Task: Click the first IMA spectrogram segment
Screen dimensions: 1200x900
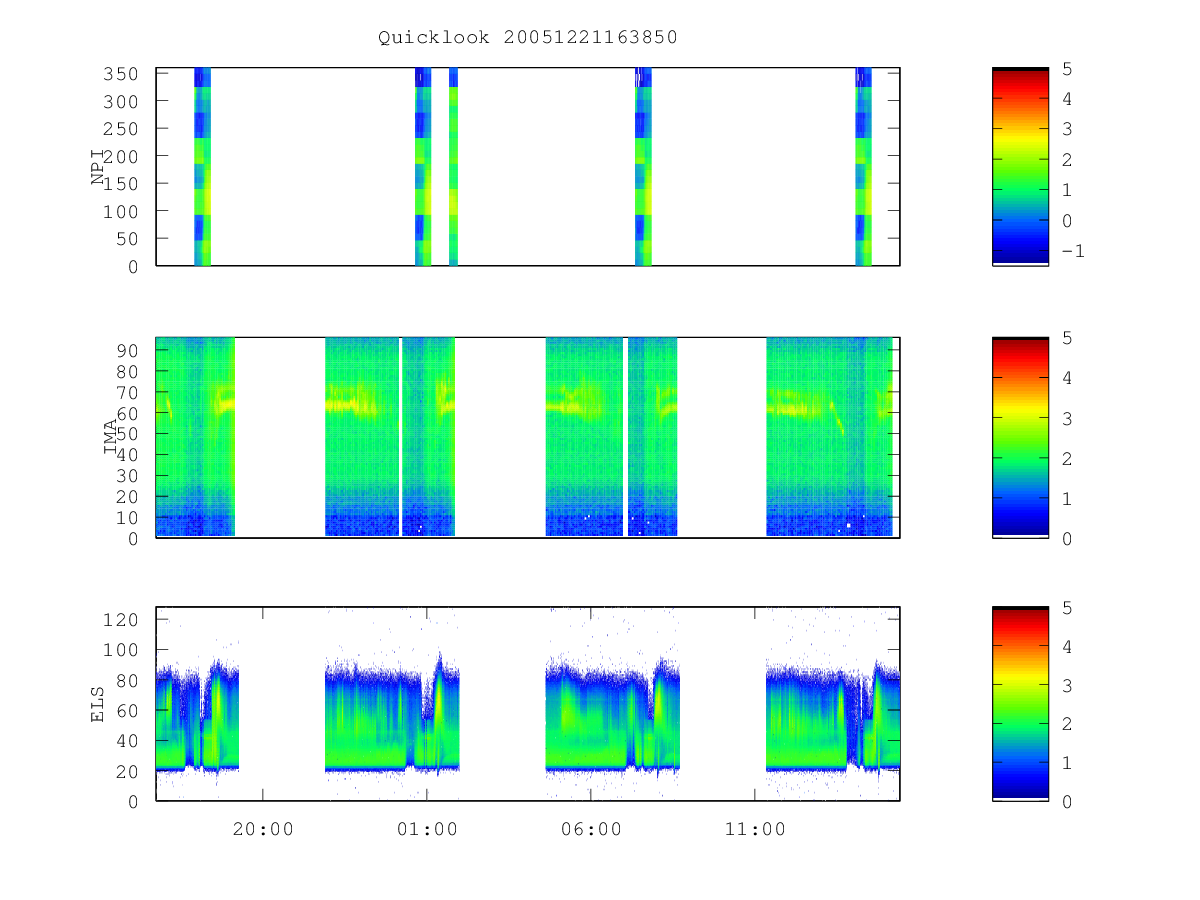Action: 195,437
